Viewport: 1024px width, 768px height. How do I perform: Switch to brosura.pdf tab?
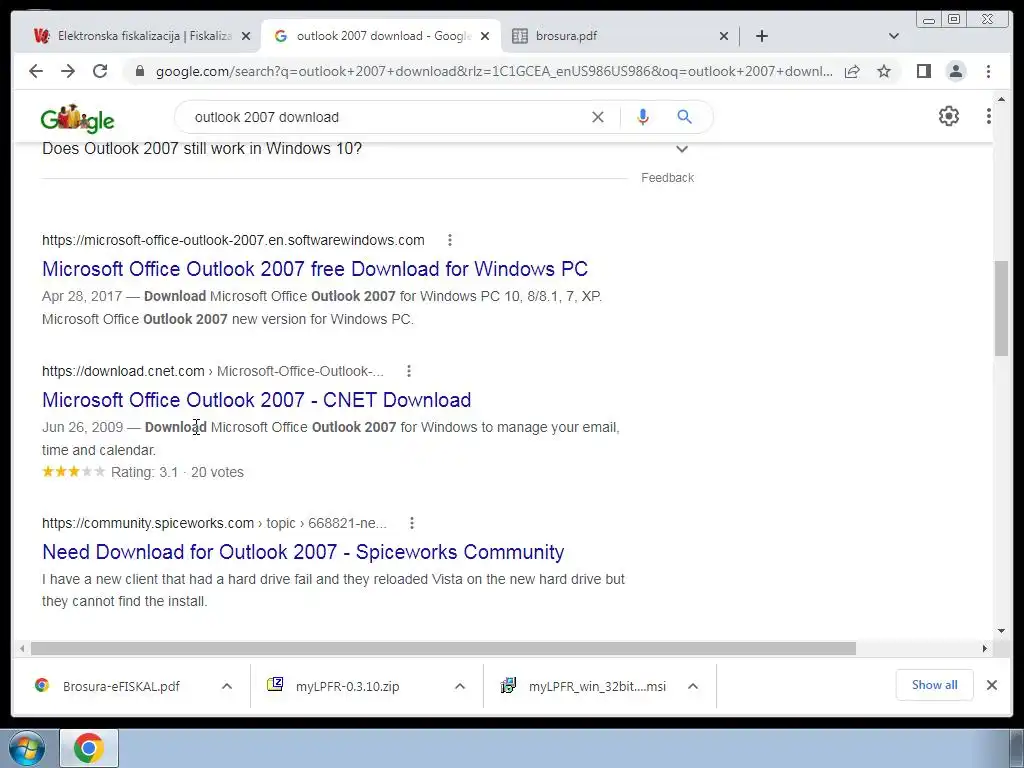point(620,36)
